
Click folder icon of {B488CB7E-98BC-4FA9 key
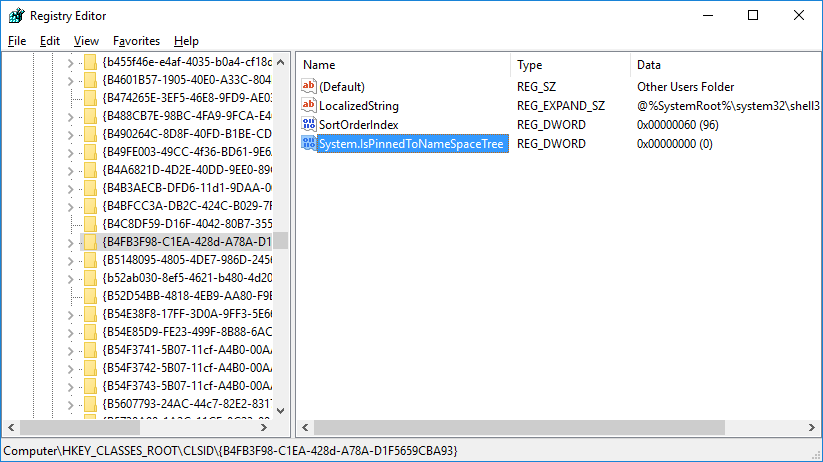(90, 116)
